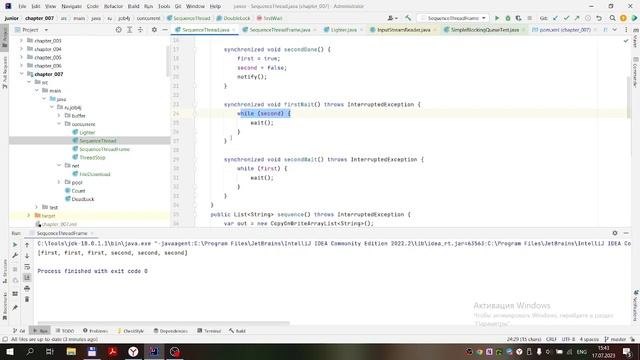This screenshot has height=360, width=640.
Task: Open run configuration wrench in Run panel
Action: coord(15,256)
